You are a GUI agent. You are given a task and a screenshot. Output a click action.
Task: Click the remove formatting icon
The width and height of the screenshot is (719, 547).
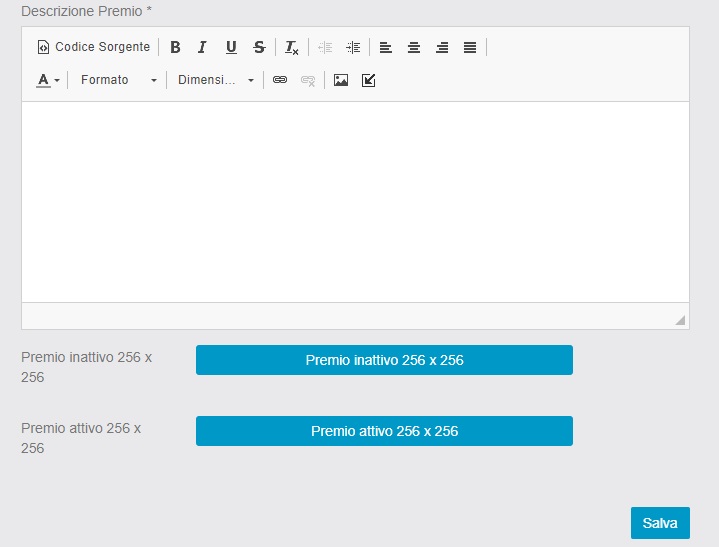tap(291, 47)
